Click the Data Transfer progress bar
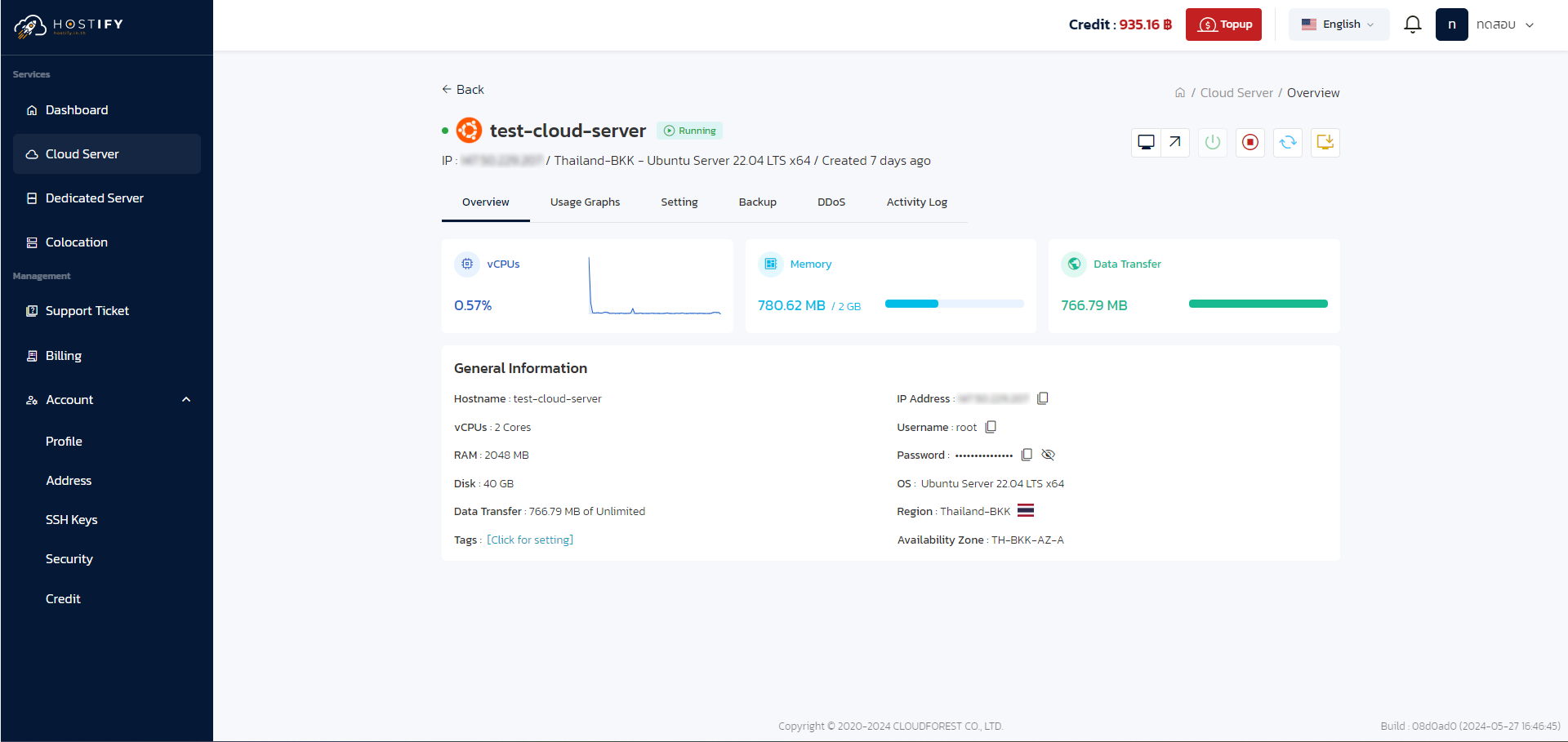 pos(1258,304)
